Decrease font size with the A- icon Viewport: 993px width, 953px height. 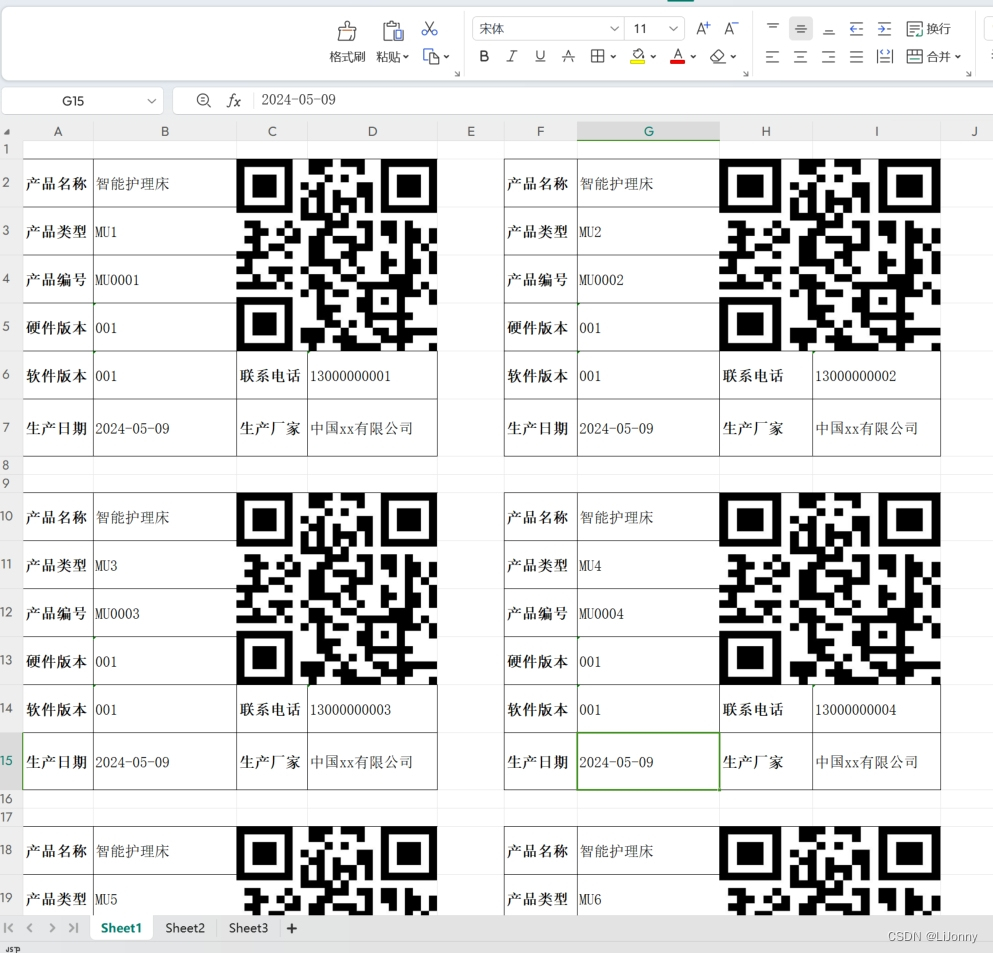click(731, 28)
